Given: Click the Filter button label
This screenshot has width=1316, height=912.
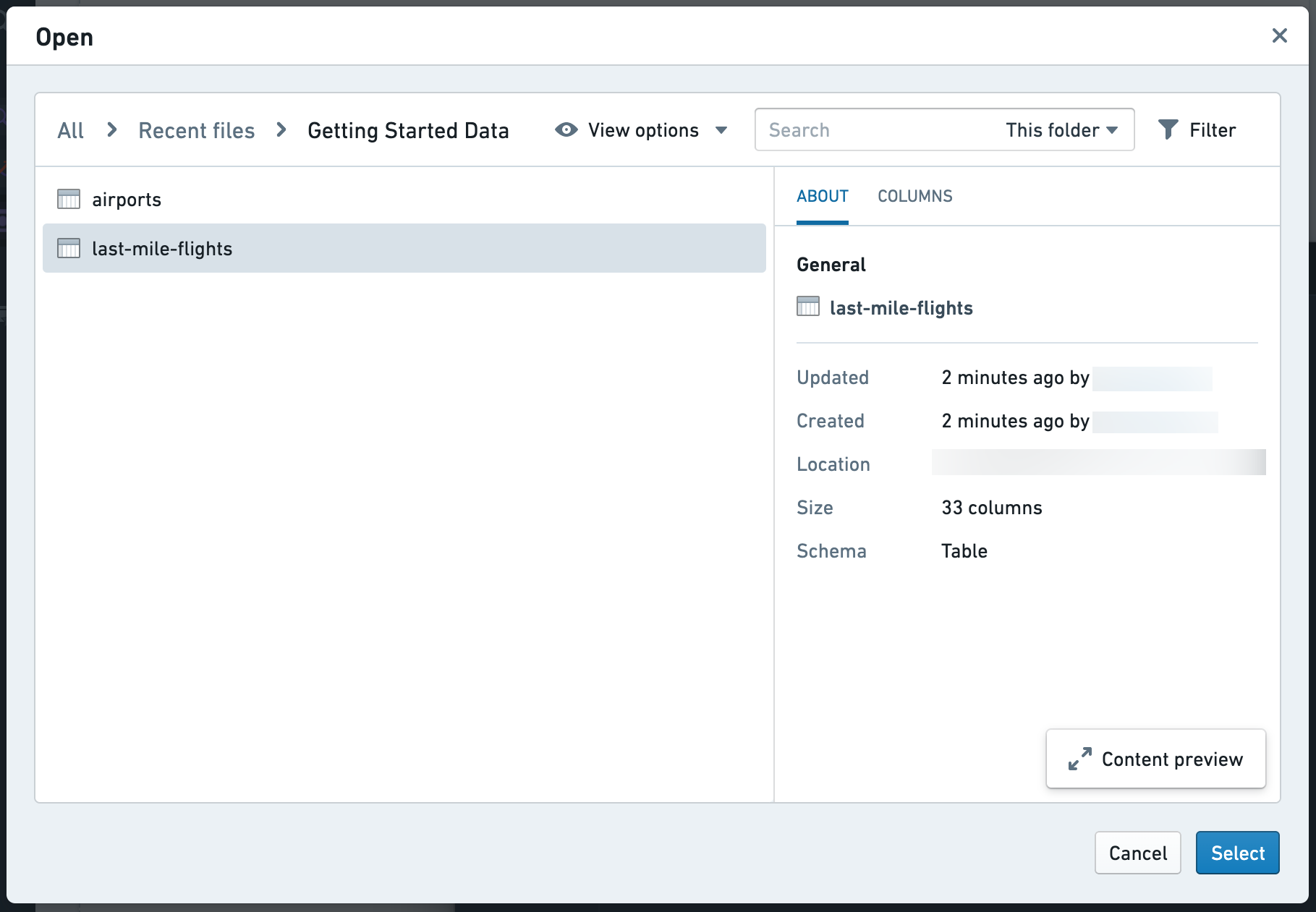Looking at the screenshot, I should [x=1213, y=130].
